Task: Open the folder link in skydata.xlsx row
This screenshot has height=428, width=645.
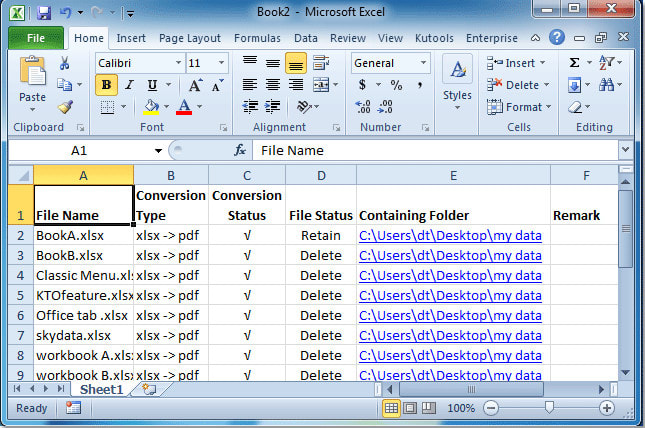Action: tap(450, 335)
